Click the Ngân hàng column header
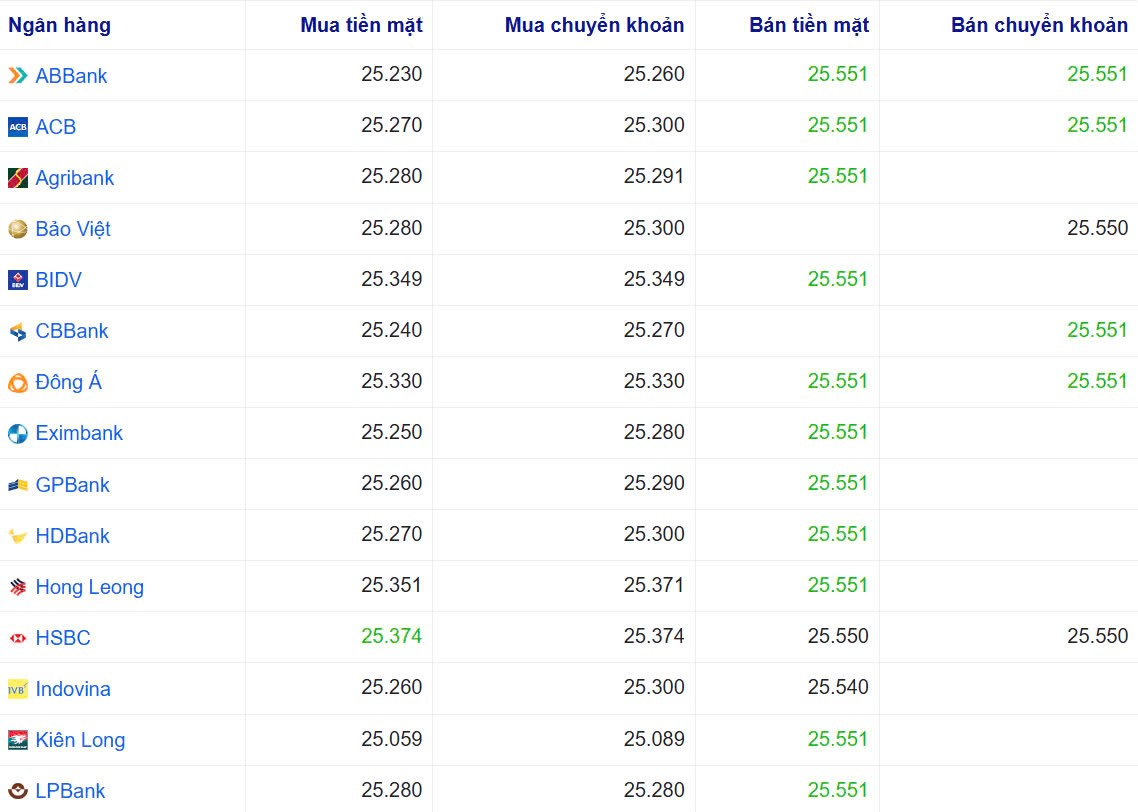Image resolution: width=1138 pixels, height=812 pixels. [59, 24]
